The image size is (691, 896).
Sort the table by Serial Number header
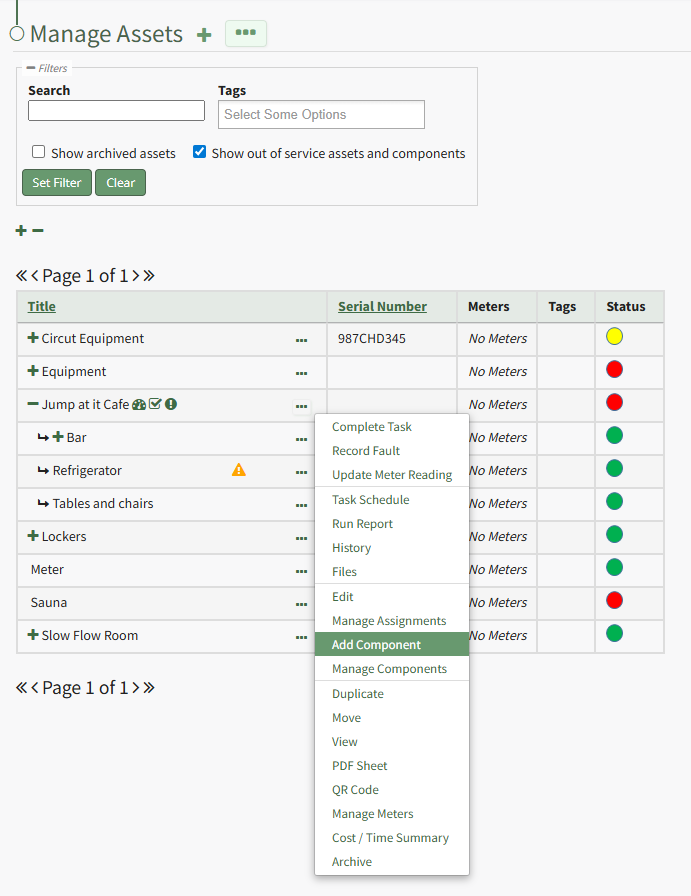382,307
